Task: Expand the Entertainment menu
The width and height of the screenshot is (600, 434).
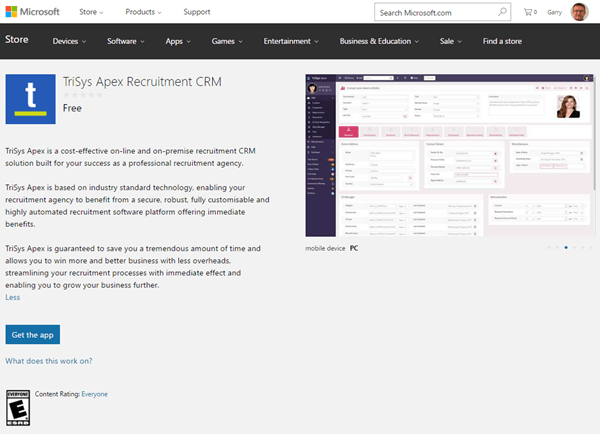Action: tap(291, 41)
